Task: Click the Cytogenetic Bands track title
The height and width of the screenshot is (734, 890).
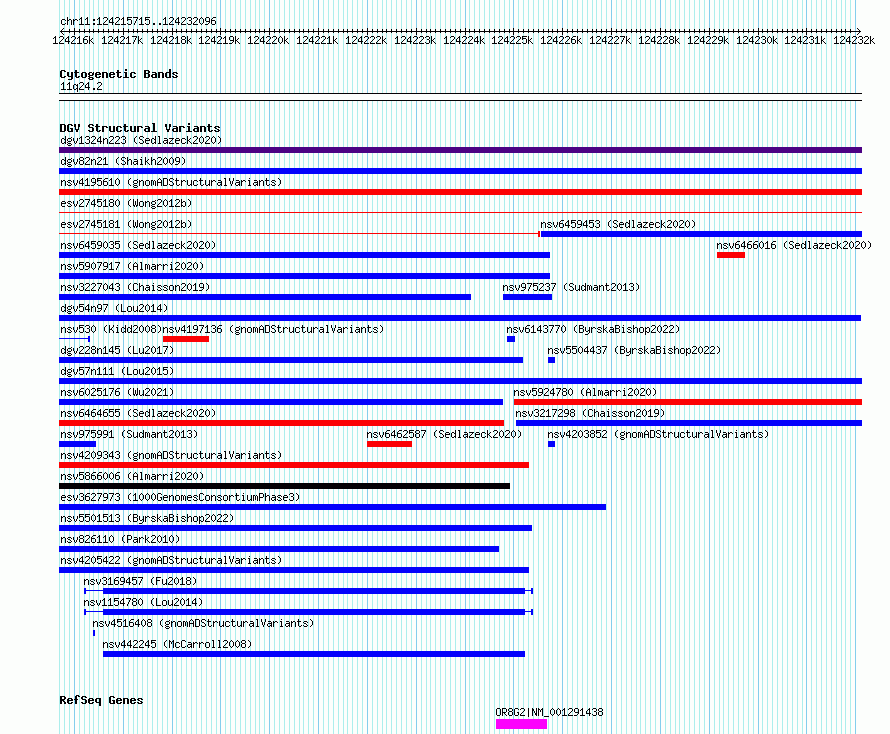Action: [x=119, y=74]
